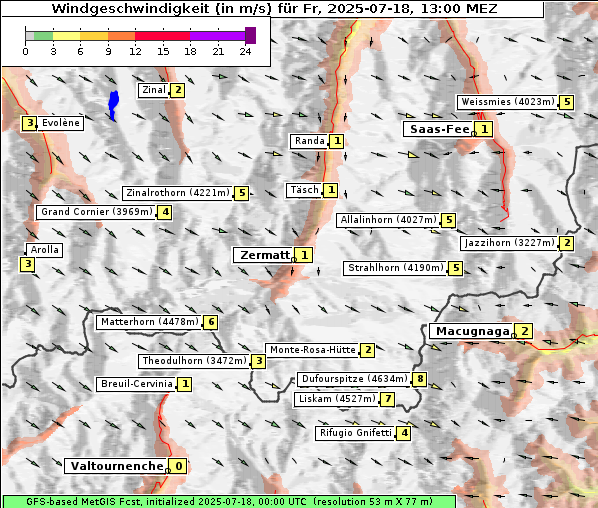Click the Macugnaga town label
Viewport: 598px width, 508px height.
coord(472,331)
